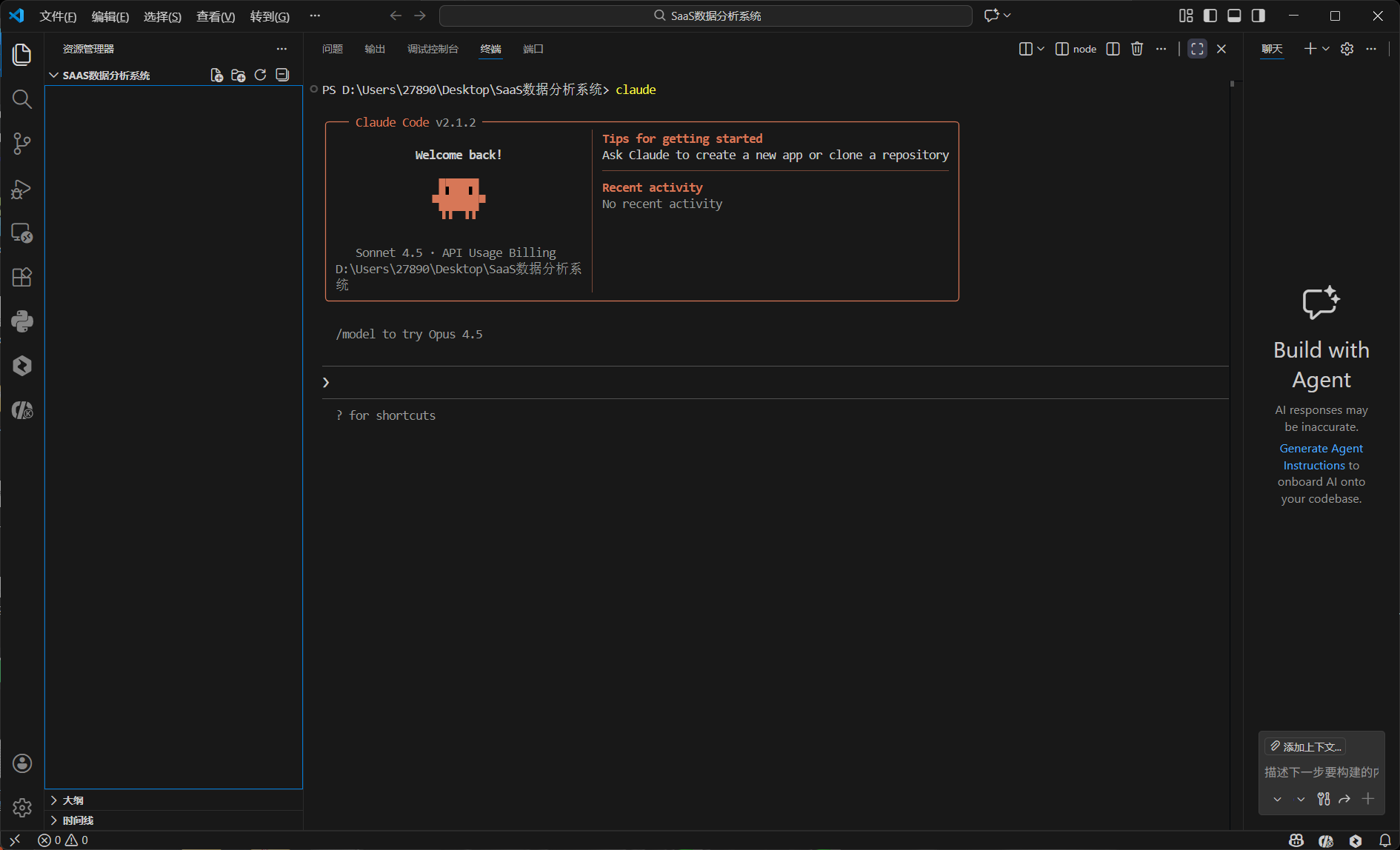
Task: Open the Remote Explorer view
Action: pyautogui.click(x=22, y=233)
